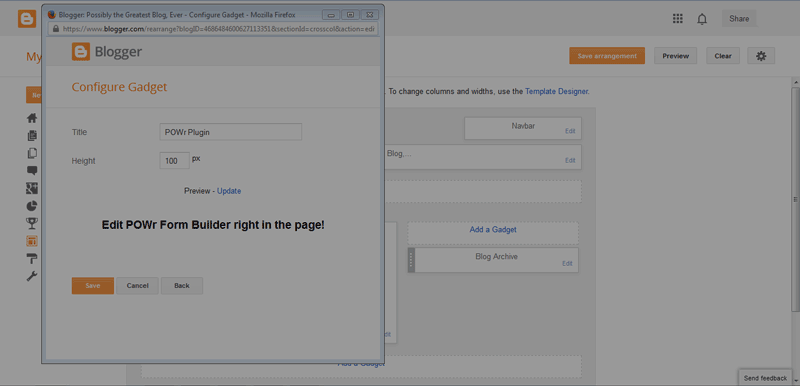
Task: Click Save arrangement button
Action: (607, 56)
